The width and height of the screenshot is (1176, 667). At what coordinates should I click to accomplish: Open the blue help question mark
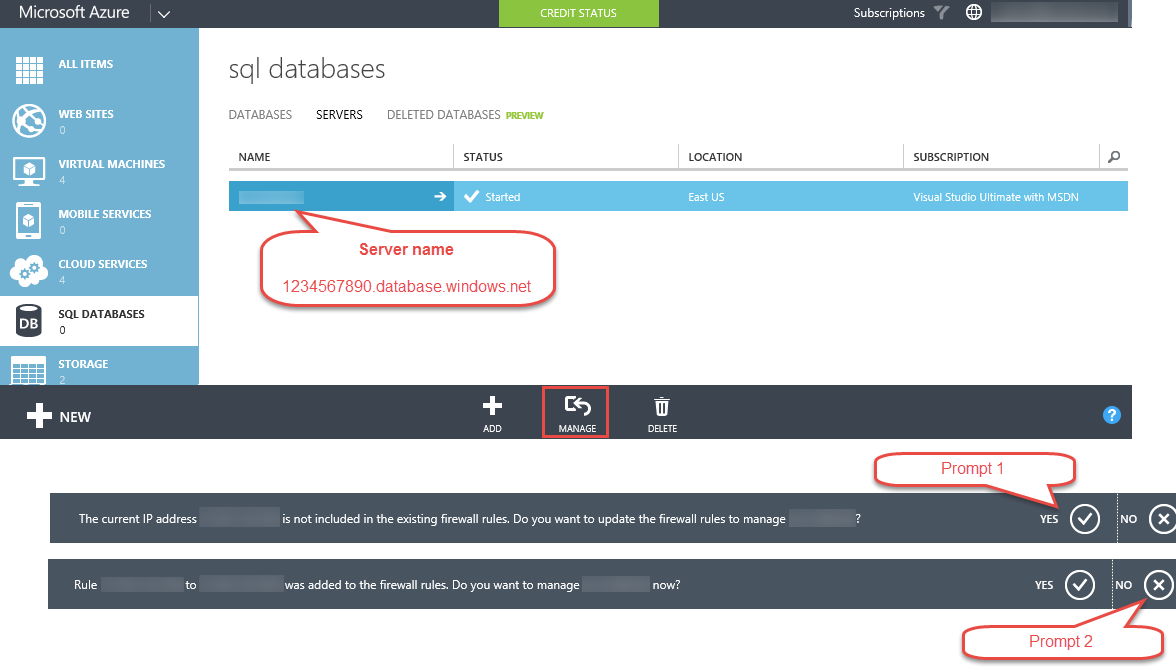pos(1112,415)
